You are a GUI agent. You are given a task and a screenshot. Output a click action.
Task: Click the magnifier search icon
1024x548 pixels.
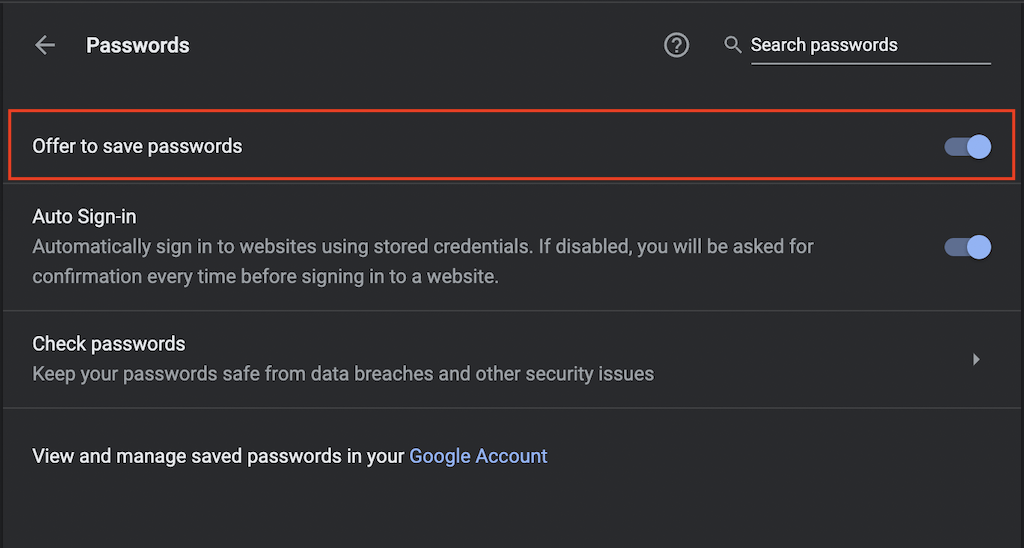(733, 45)
